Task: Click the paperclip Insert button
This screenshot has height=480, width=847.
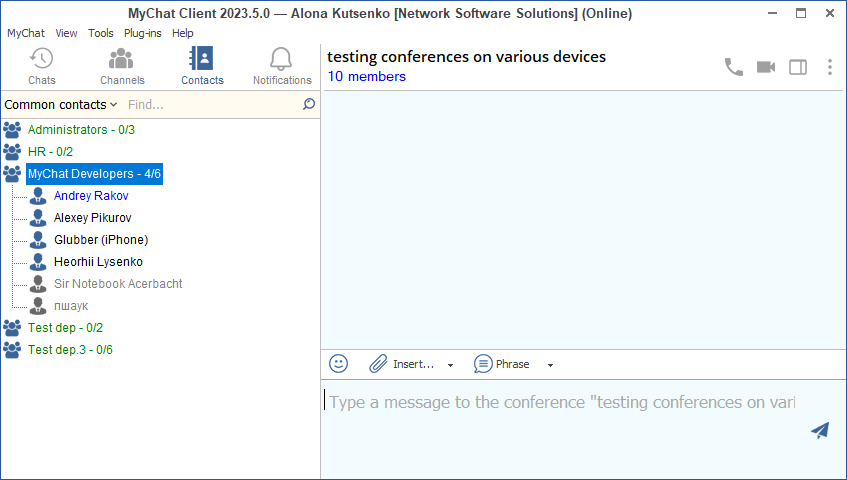Action: coord(401,364)
